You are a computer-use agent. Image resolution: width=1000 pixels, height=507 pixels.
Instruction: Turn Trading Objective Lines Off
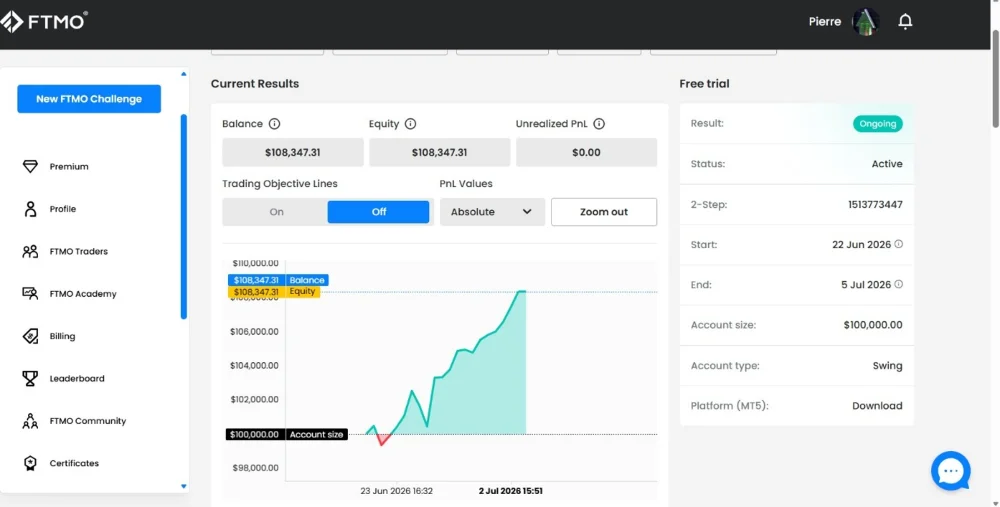coord(378,212)
